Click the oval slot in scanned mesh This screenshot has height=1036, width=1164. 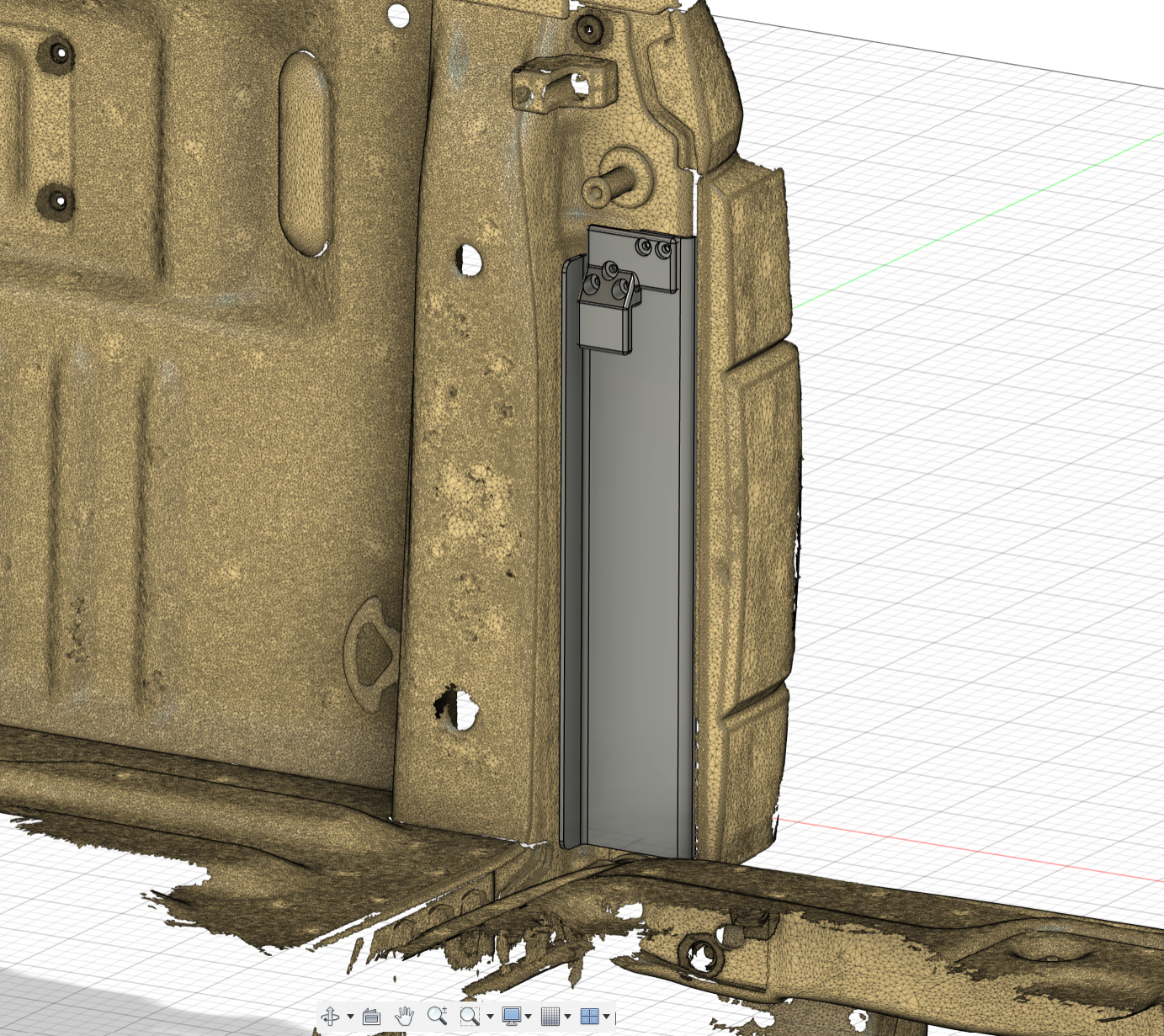pos(303,151)
